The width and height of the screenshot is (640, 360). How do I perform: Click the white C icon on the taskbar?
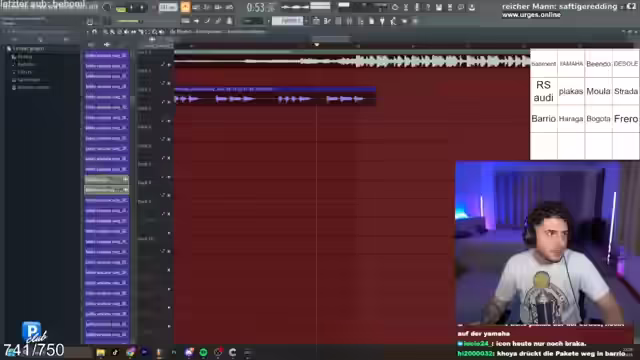tap(233, 352)
